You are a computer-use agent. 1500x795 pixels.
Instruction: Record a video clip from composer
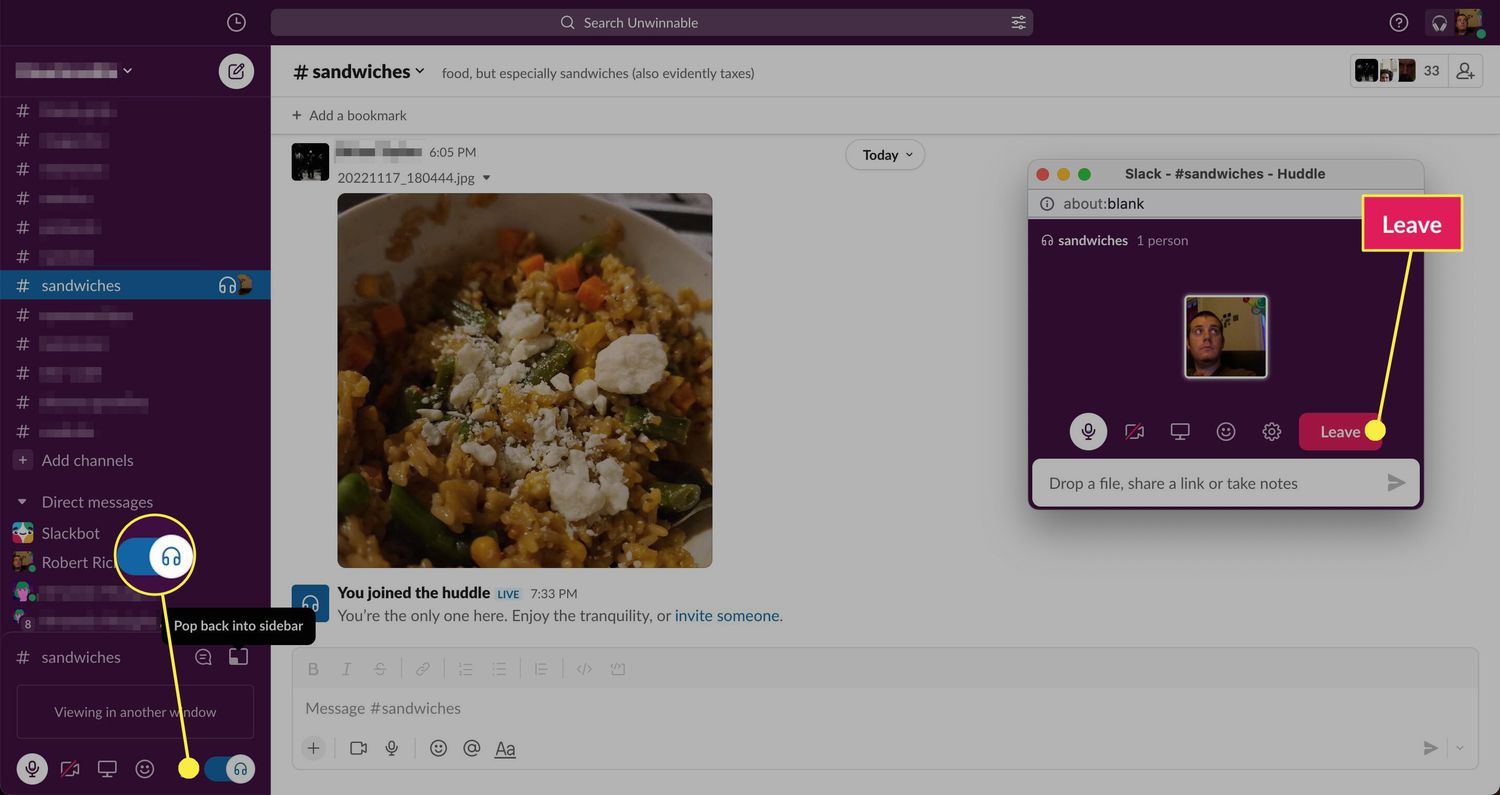tap(358, 748)
